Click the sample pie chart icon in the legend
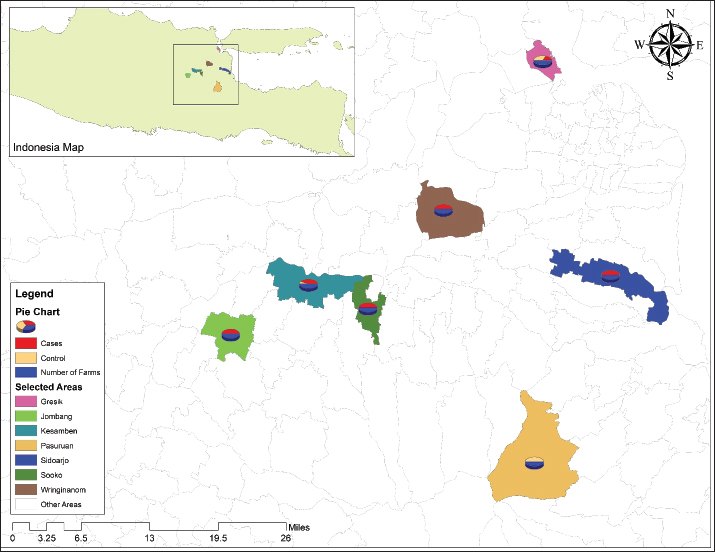This screenshot has height=552, width=715. click(26, 326)
